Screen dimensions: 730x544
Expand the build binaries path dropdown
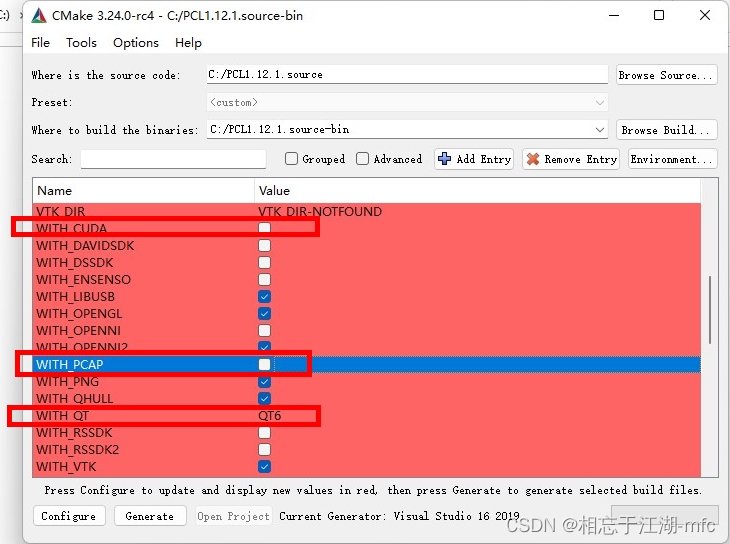[600, 130]
